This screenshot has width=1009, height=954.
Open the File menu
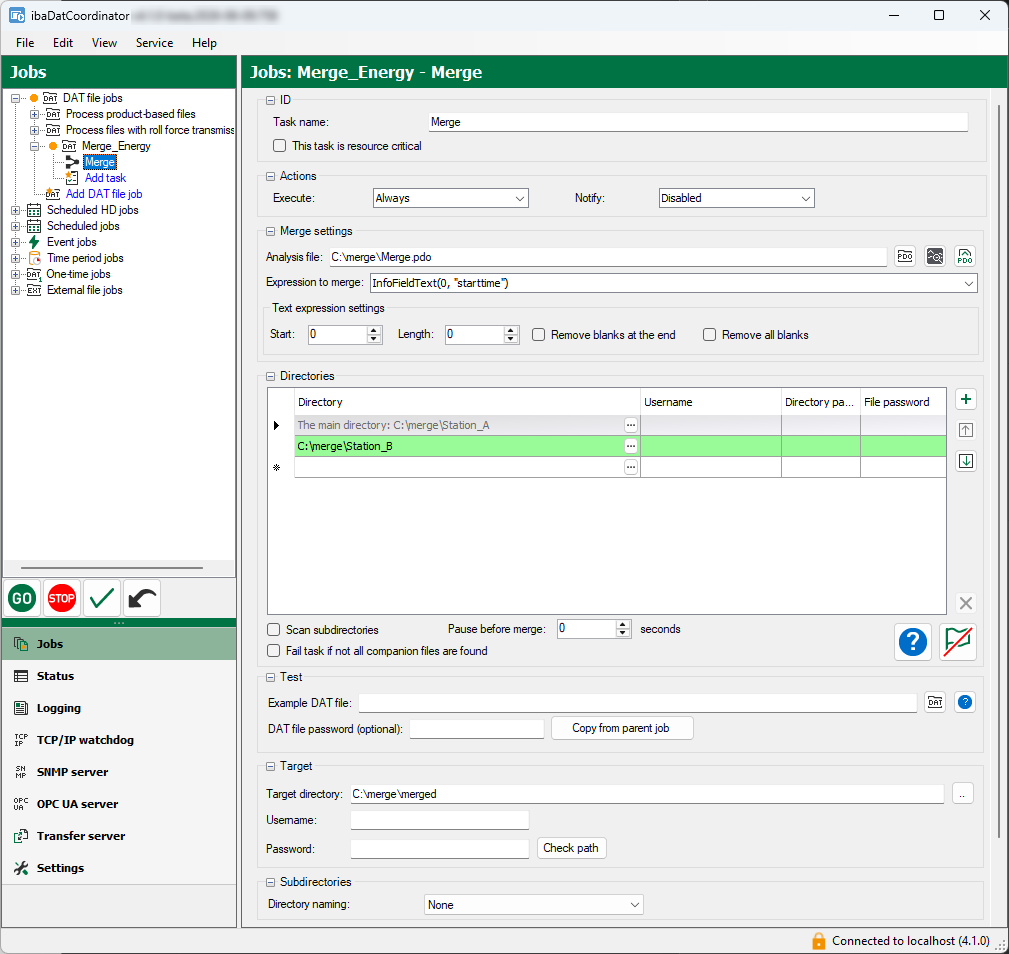click(x=25, y=42)
